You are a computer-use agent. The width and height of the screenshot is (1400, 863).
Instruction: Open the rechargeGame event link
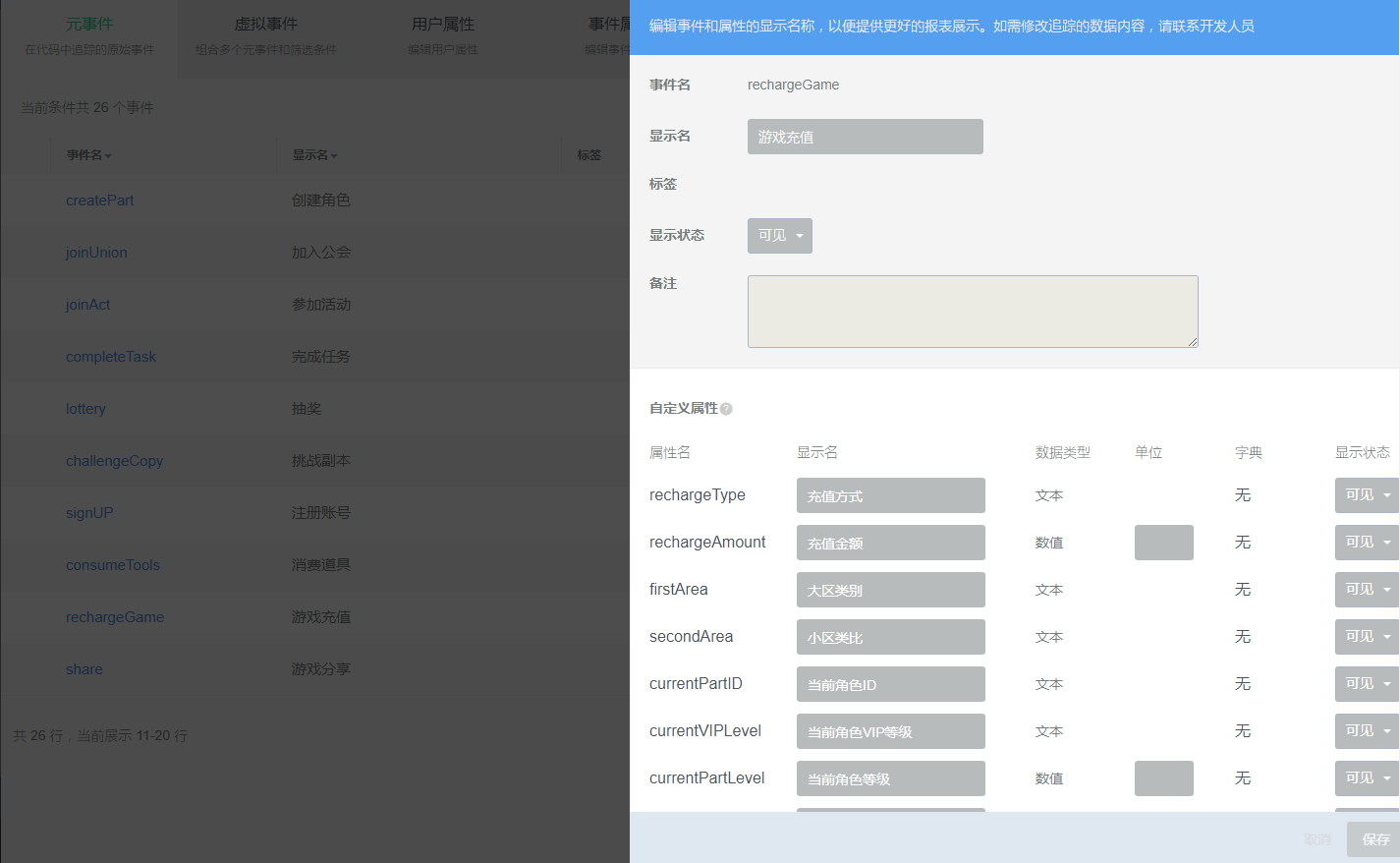pos(115,617)
